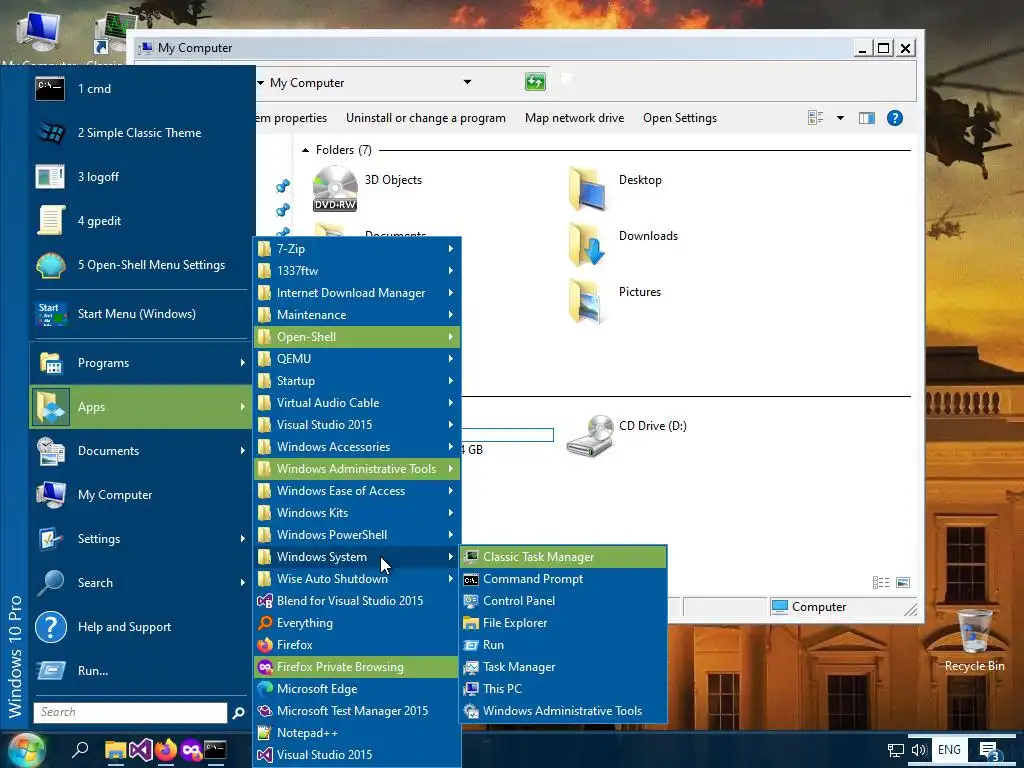Click Map network drive

point(575,118)
